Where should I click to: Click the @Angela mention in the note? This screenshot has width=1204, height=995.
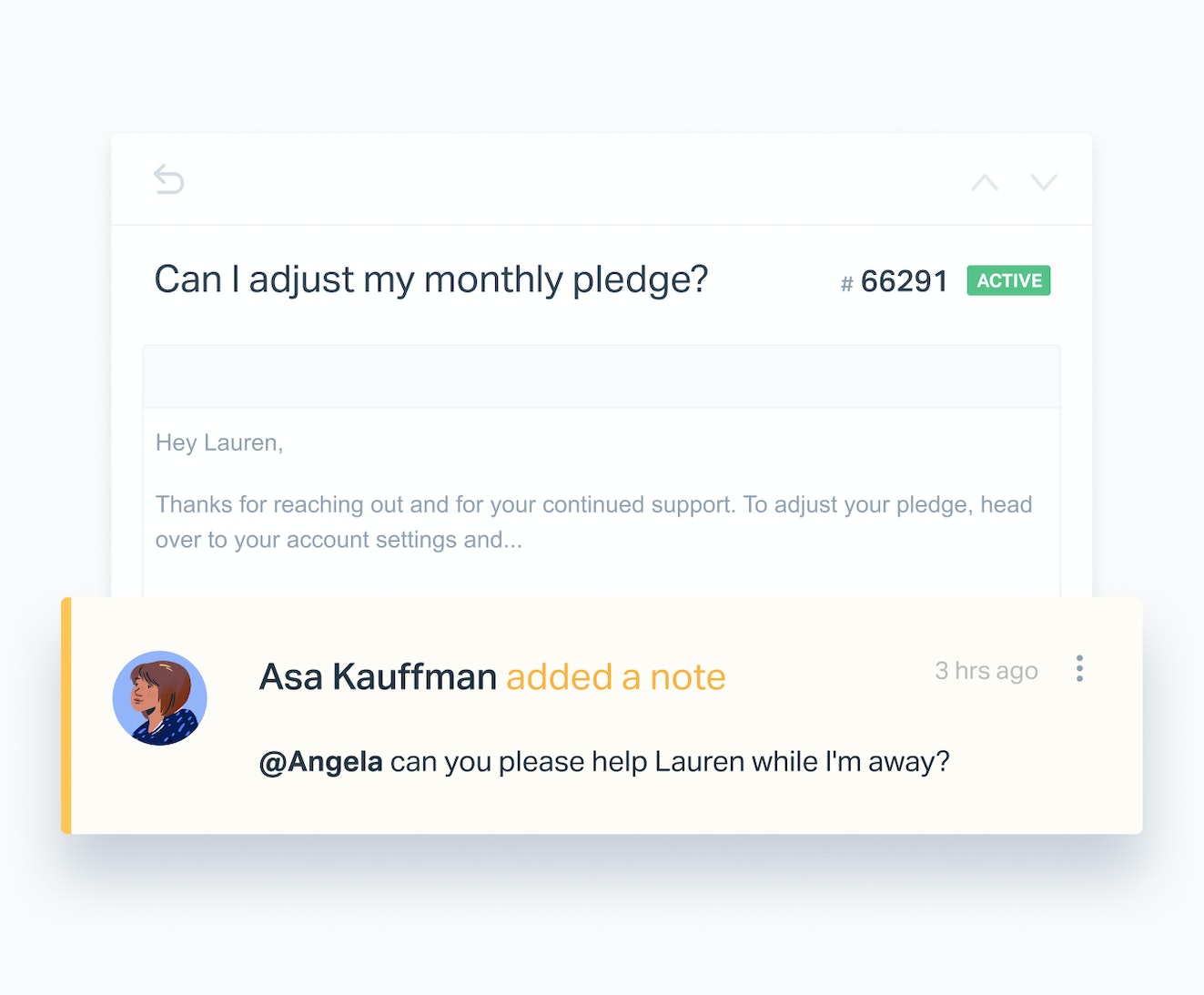[x=320, y=761]
